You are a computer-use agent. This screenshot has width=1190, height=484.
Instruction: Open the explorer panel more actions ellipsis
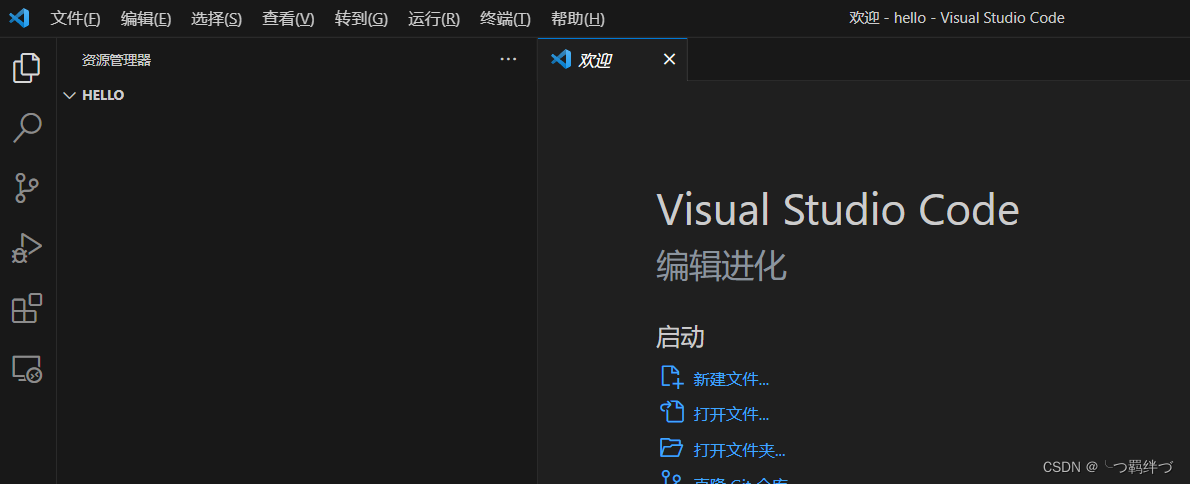[508, 59]
